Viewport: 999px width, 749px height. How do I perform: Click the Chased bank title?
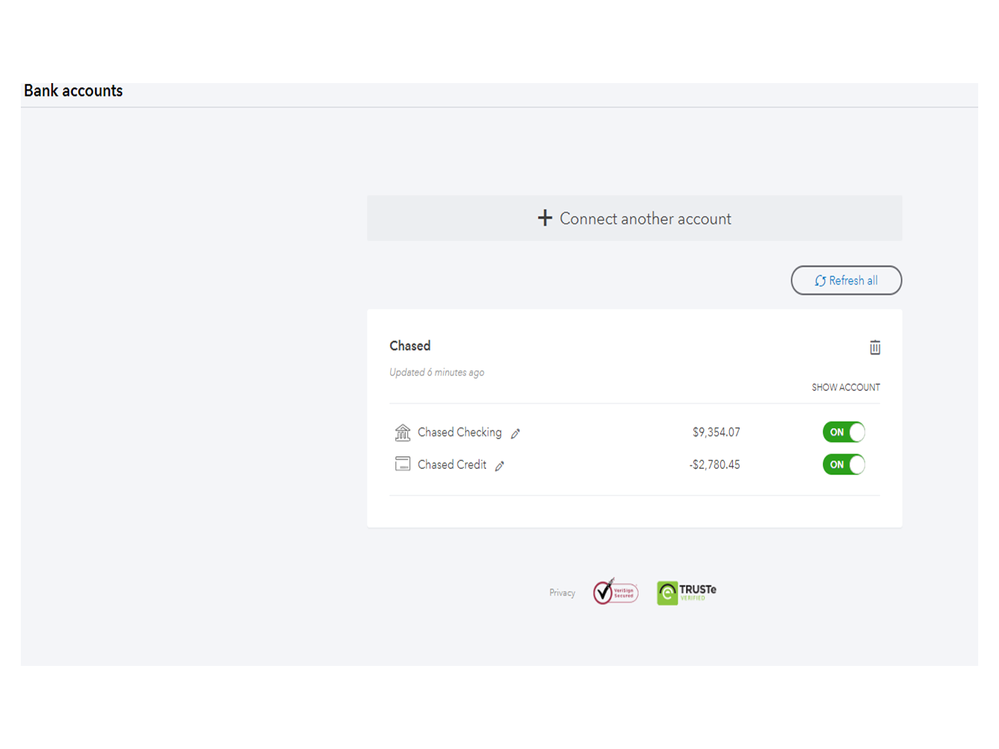[x=410, y=346]
